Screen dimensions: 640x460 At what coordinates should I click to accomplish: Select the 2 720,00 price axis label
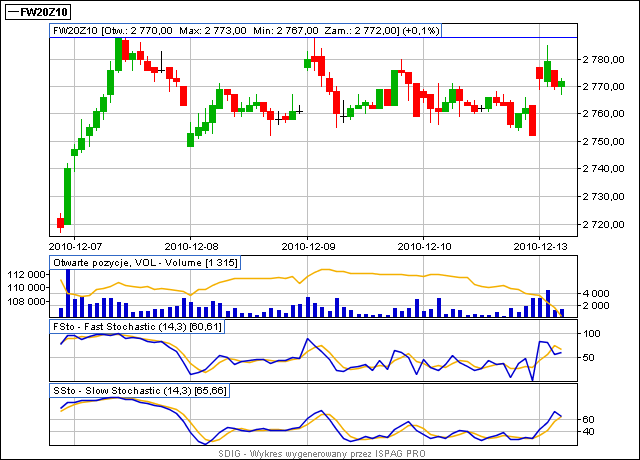(x=604, y=223)
